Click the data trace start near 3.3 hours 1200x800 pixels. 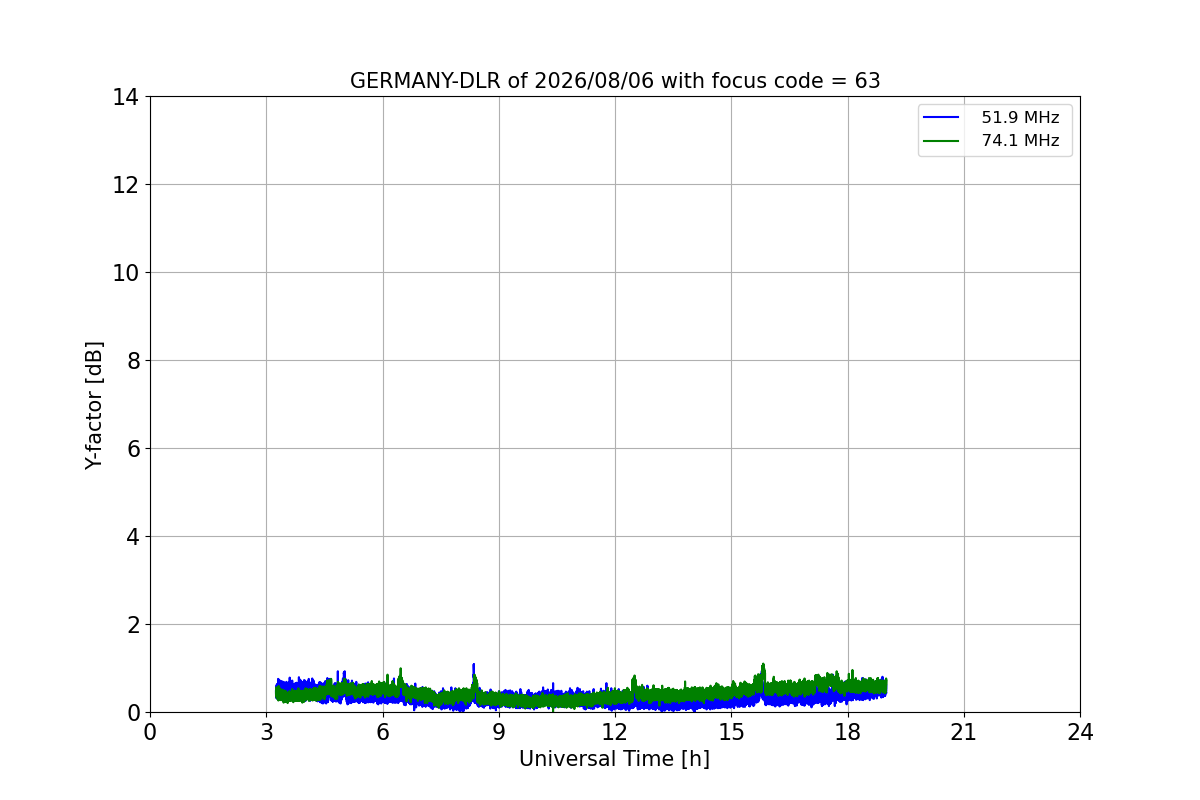pos(277,690)
